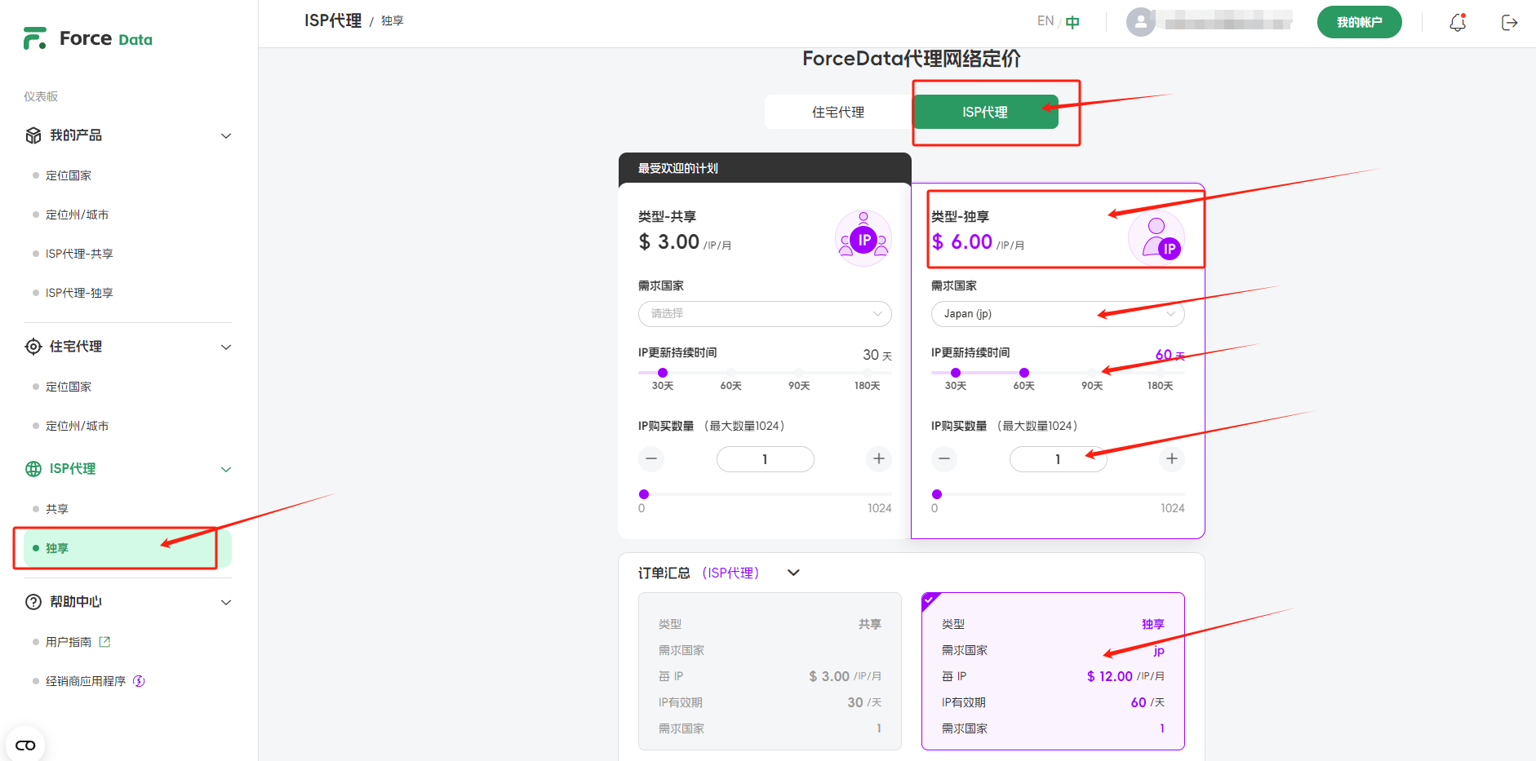This screenshot has width=1536, height=761.
Task: Click the green My Account button
Action: click(1358, 22)
